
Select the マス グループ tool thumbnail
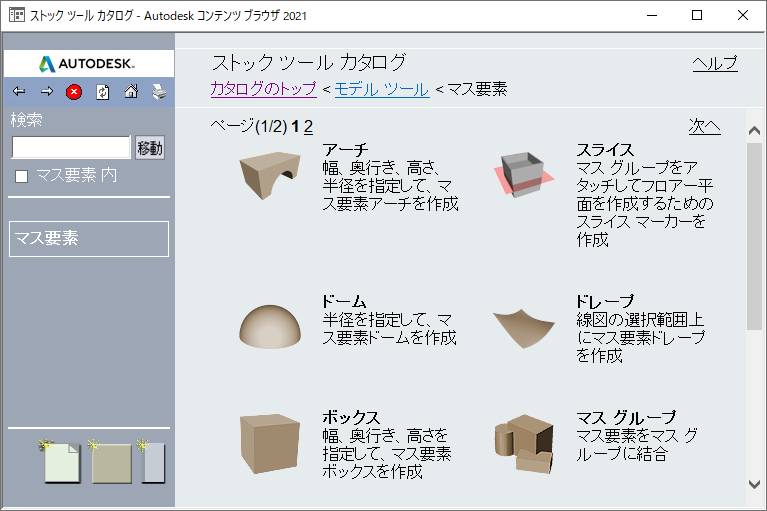524,444
